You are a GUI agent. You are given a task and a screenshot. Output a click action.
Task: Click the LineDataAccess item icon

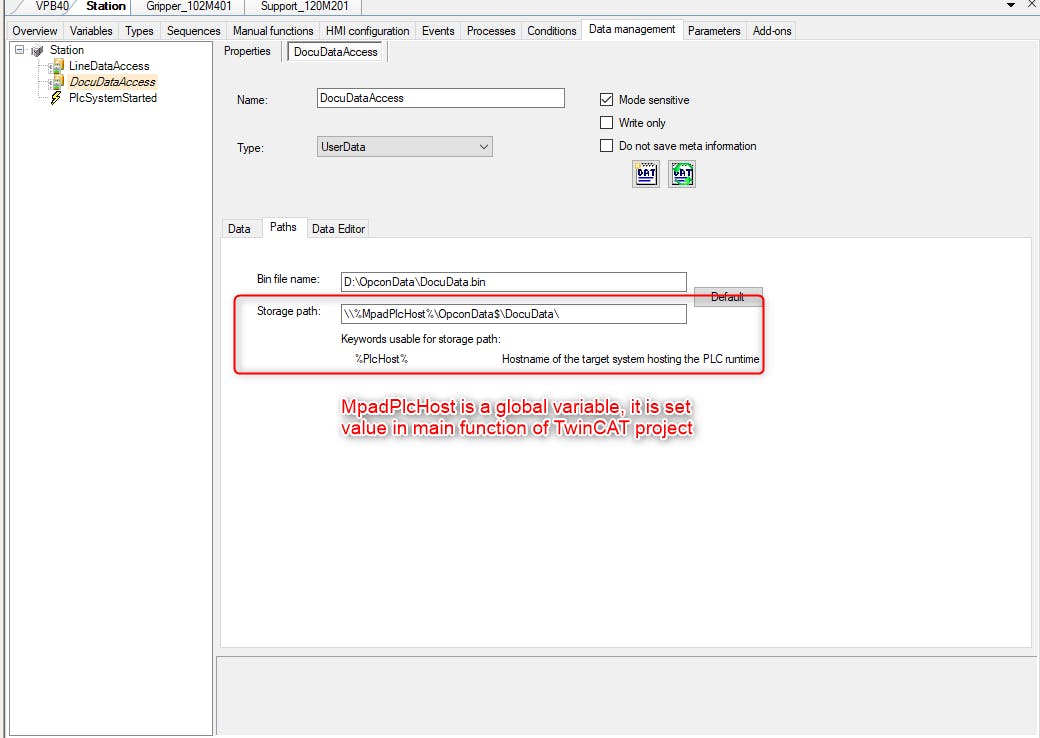pos(57,66)
